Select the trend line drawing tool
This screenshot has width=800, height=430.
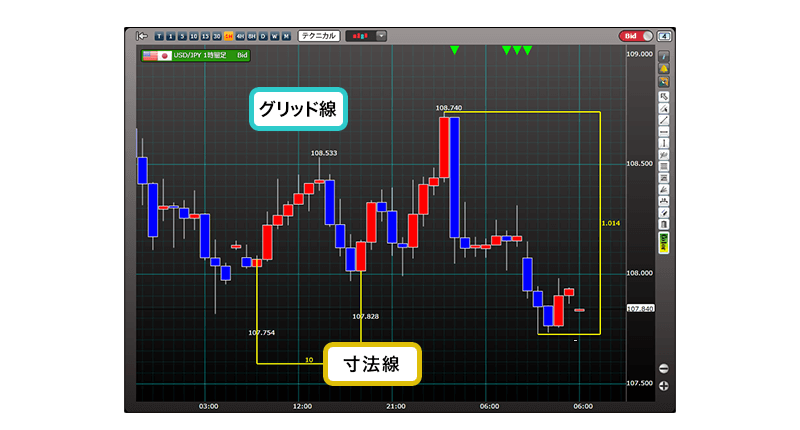click(x=664, y=120)
